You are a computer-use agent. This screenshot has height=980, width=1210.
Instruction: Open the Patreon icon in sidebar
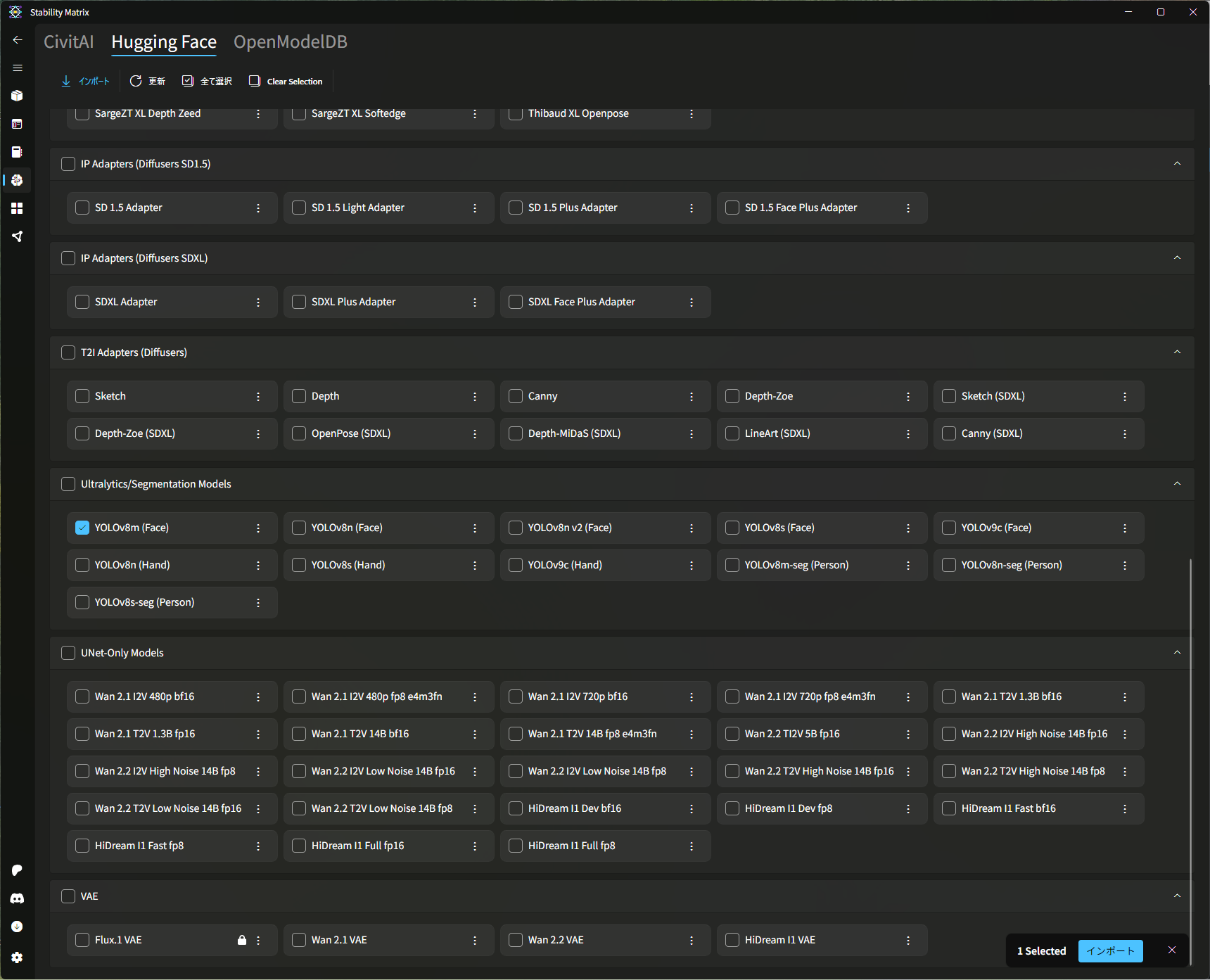17,870
